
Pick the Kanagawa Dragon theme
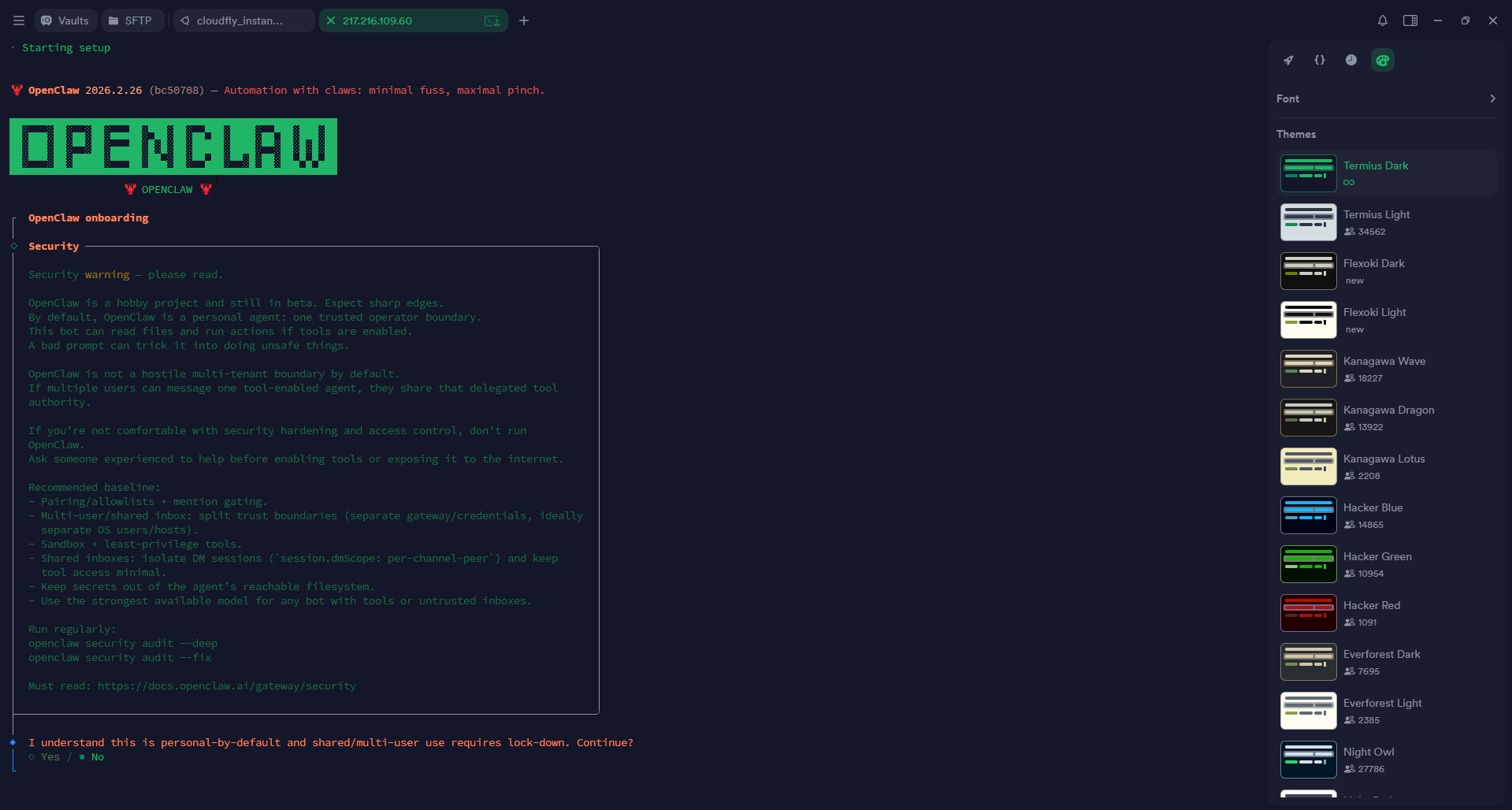coord(1386,418)
